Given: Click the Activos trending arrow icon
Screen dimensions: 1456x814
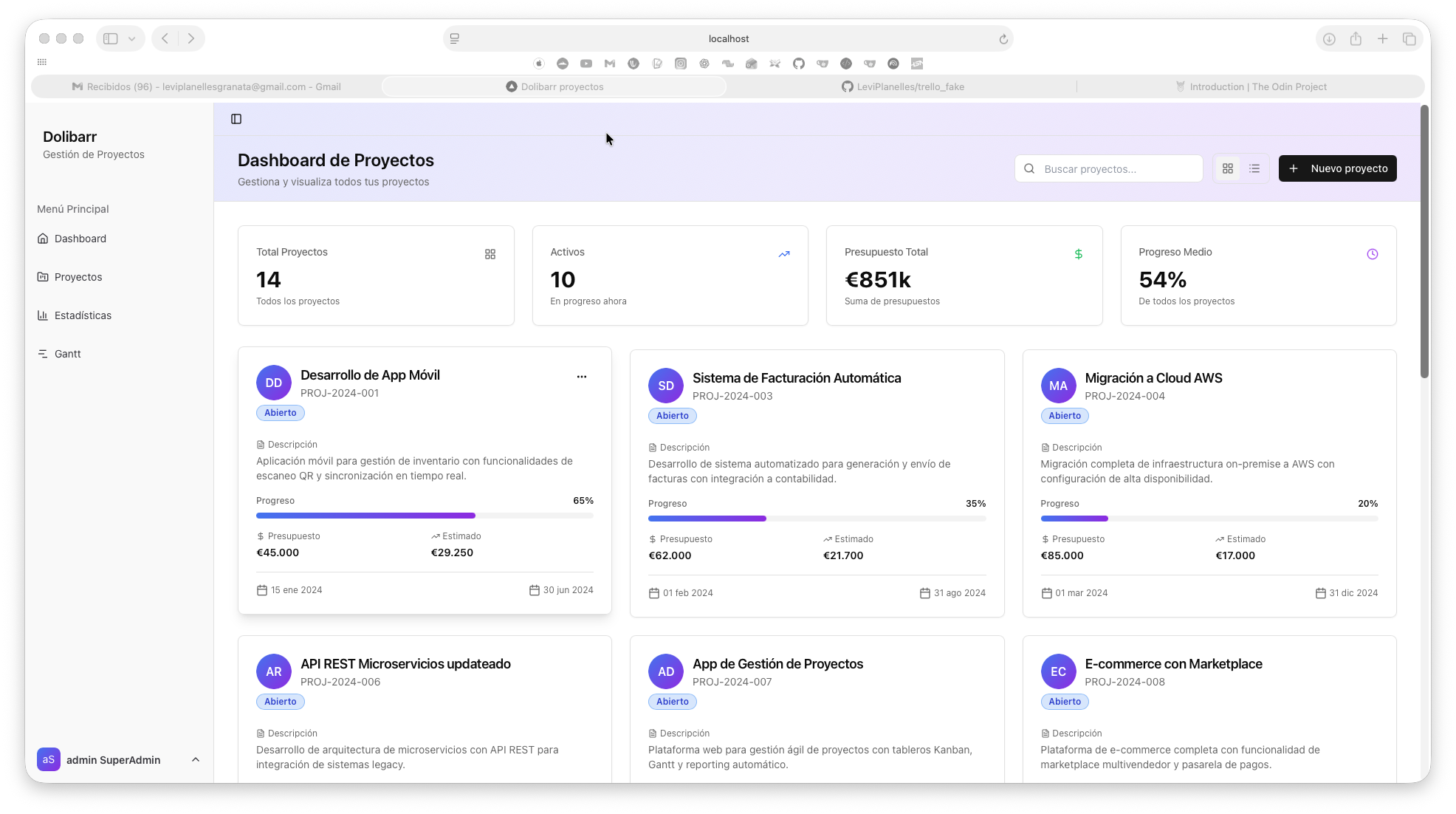Looking at the screenshot, I should pyautogui.click(x=784, y=254).
